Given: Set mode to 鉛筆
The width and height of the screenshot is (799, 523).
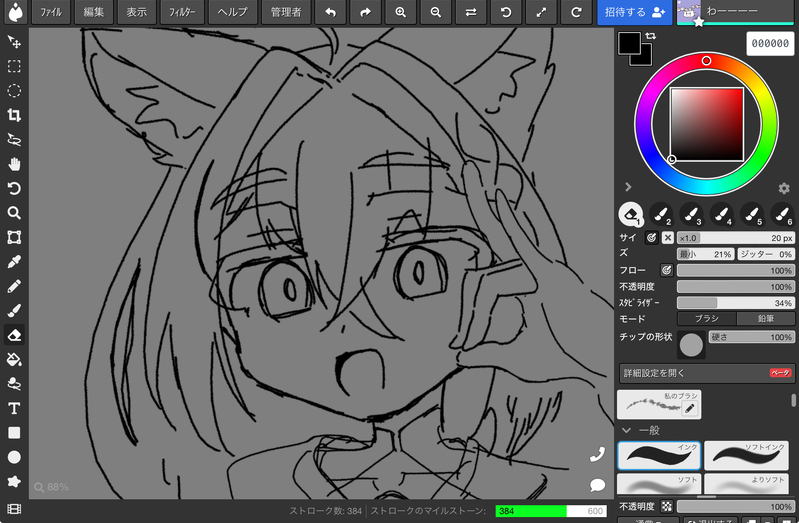Looking at the screenshot, I should (x=766, y=319).
